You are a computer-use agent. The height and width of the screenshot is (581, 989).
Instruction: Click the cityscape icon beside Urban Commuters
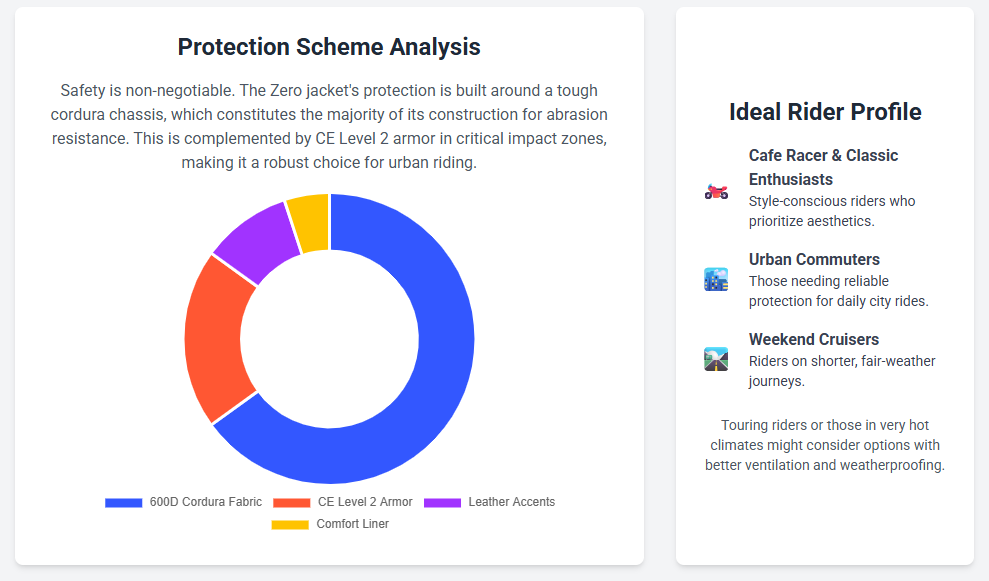[716, 279]
